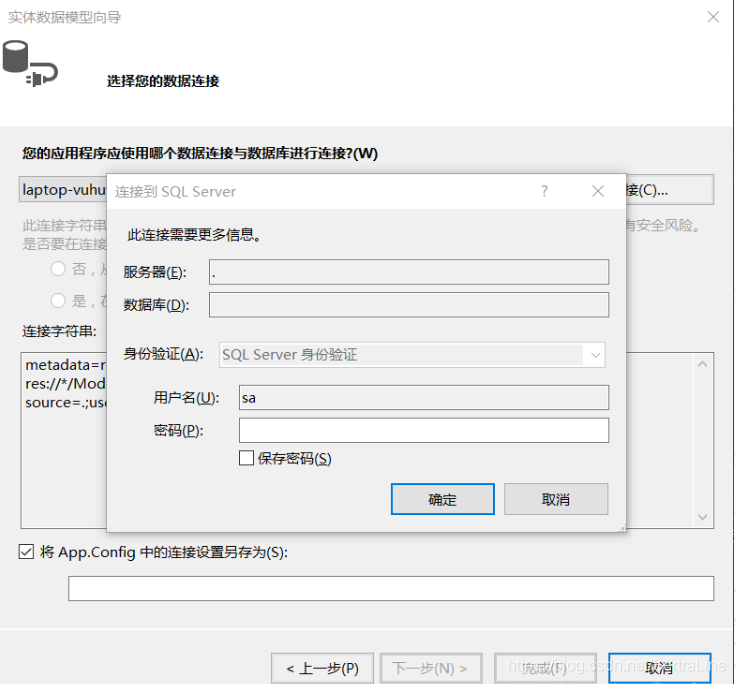Close the Connect to SQL Server dialog

click(598, 191)
